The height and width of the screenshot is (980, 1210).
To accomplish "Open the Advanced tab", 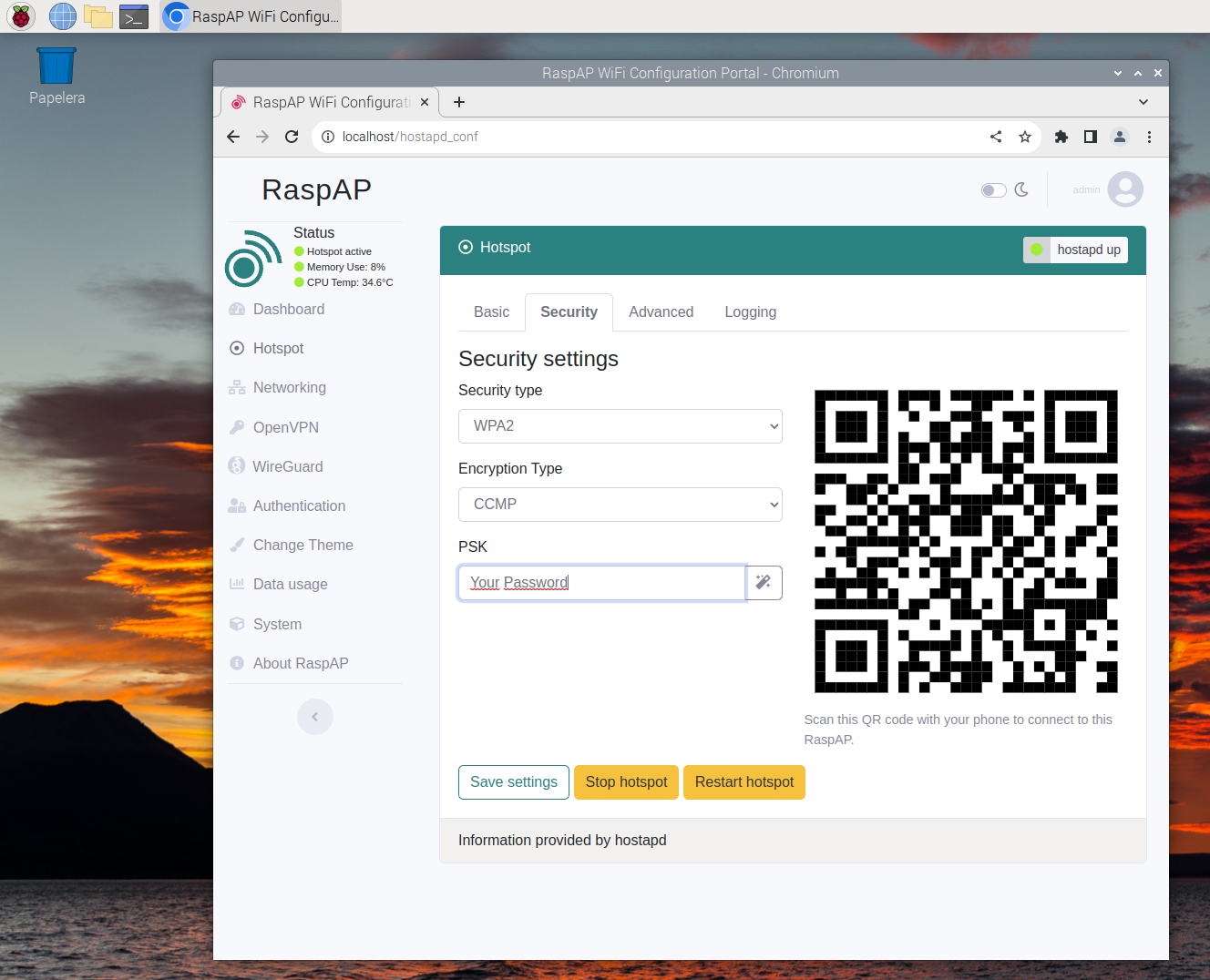I will pos(661,312).
